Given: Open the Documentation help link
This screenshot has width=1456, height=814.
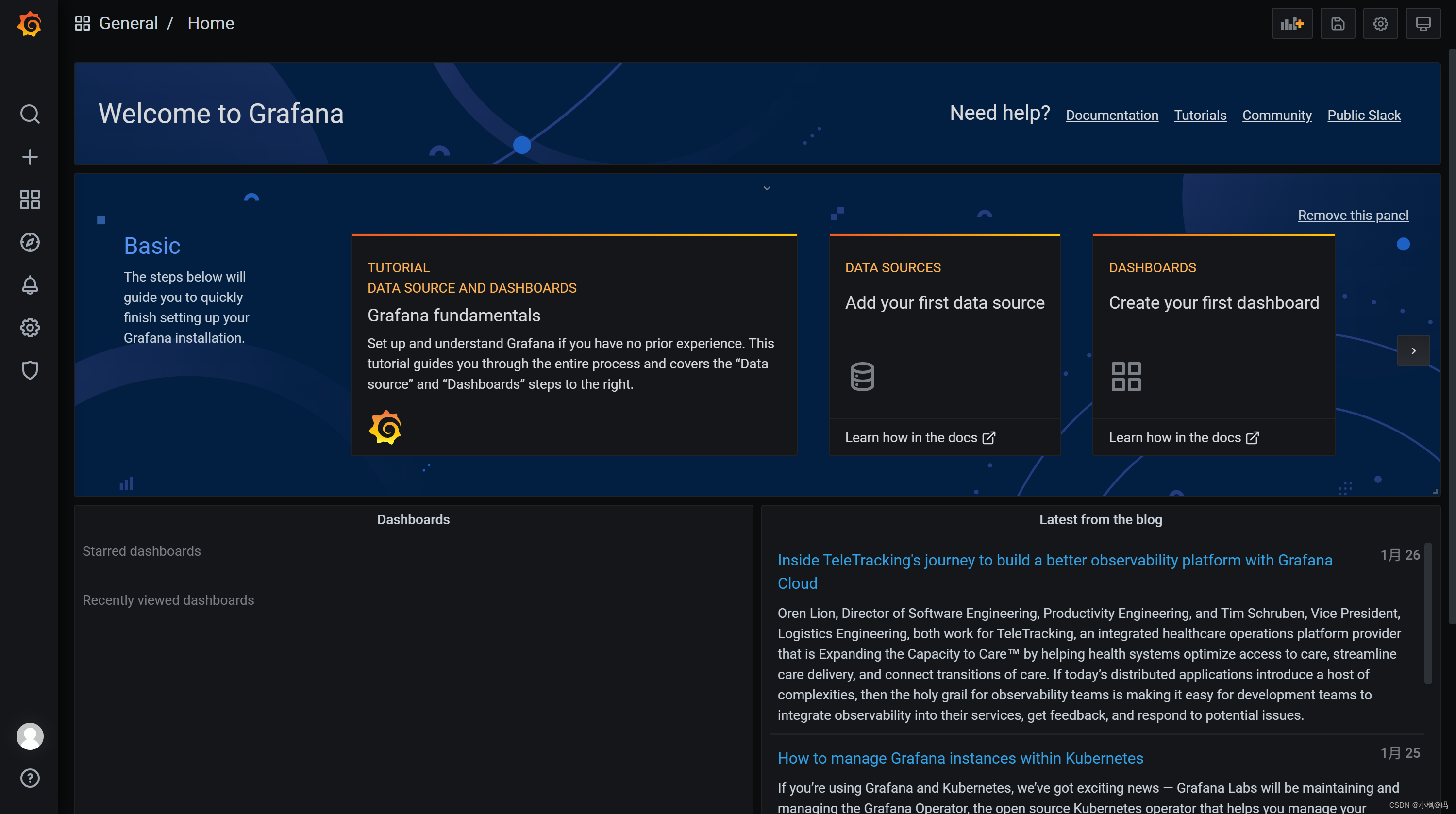Looking at the screenshot, I should (x=1112, y=116).
